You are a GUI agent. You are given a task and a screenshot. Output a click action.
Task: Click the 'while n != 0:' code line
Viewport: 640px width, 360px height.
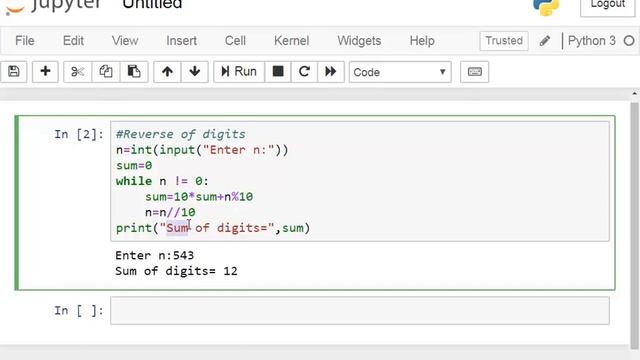coord(162,181)
